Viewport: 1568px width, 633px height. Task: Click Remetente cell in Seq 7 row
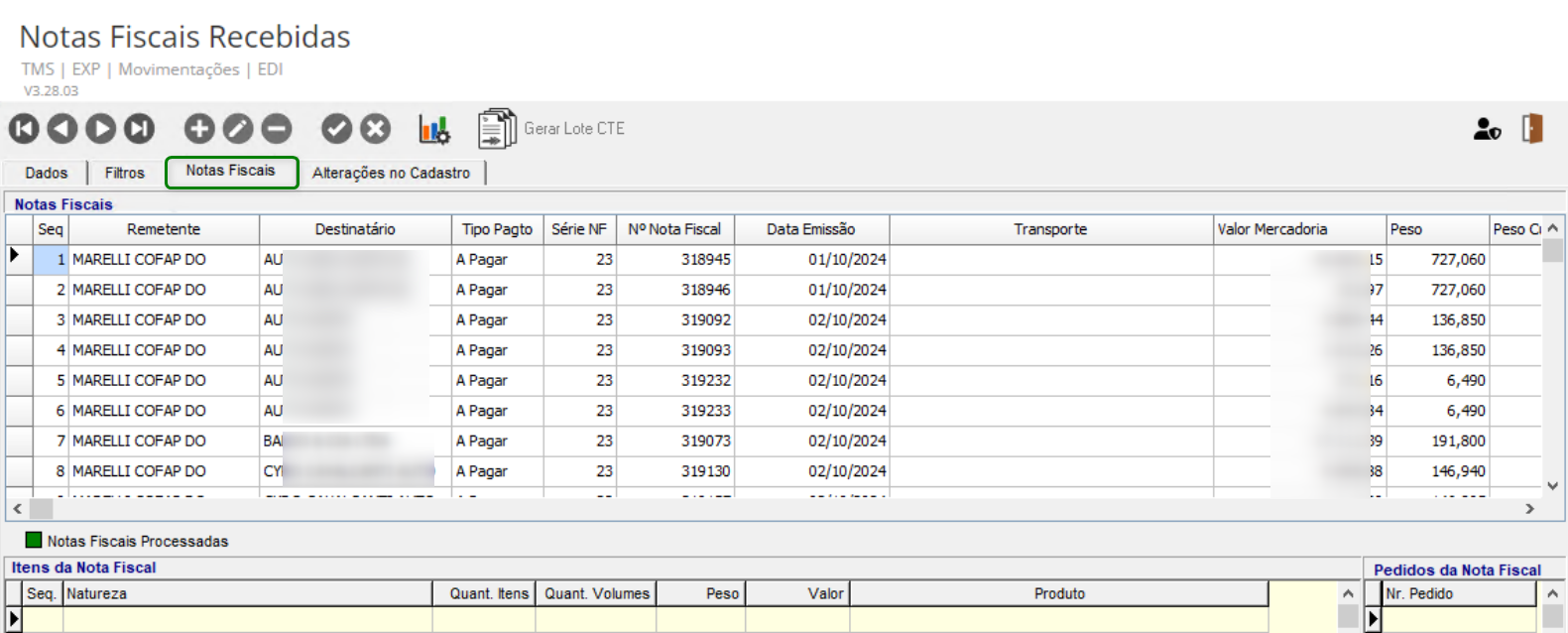(x=164, y=442)
